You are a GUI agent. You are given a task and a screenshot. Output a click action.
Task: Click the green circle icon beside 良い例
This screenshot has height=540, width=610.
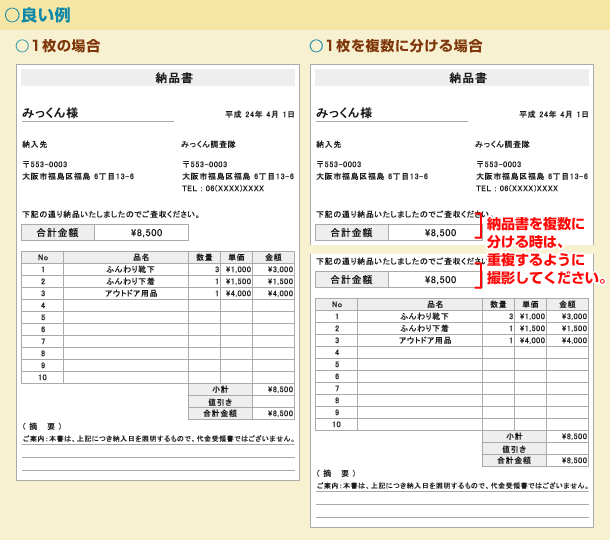tap(12, 14)
